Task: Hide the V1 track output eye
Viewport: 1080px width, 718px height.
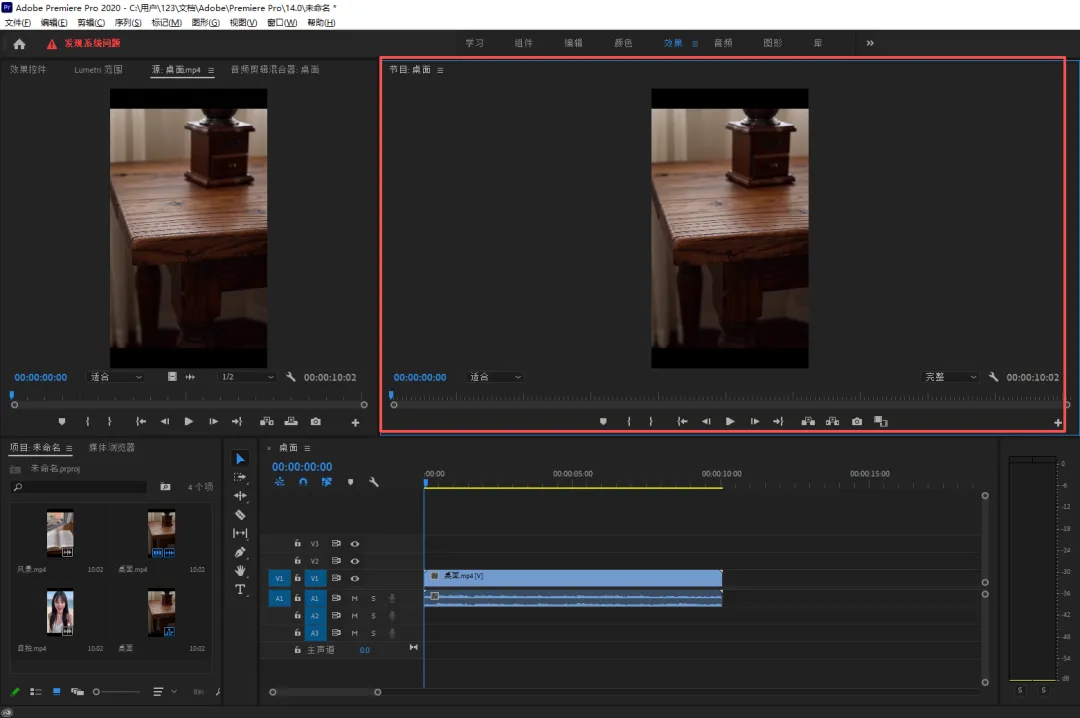Action: tap(354, 579)
